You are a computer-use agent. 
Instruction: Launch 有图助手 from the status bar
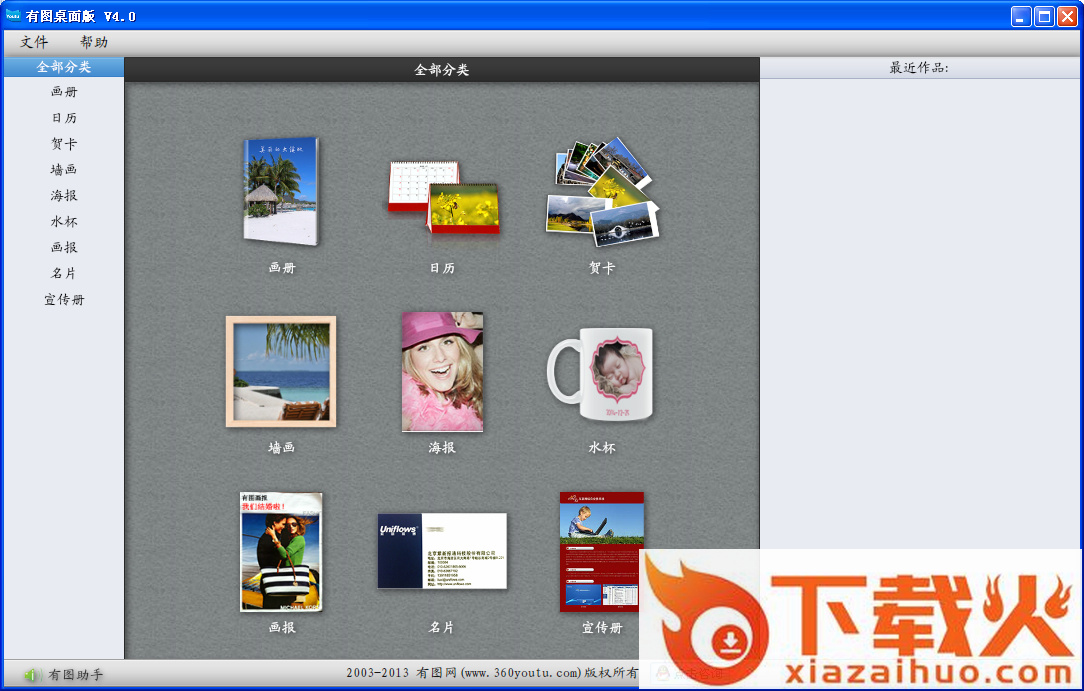tap(65, 675)
